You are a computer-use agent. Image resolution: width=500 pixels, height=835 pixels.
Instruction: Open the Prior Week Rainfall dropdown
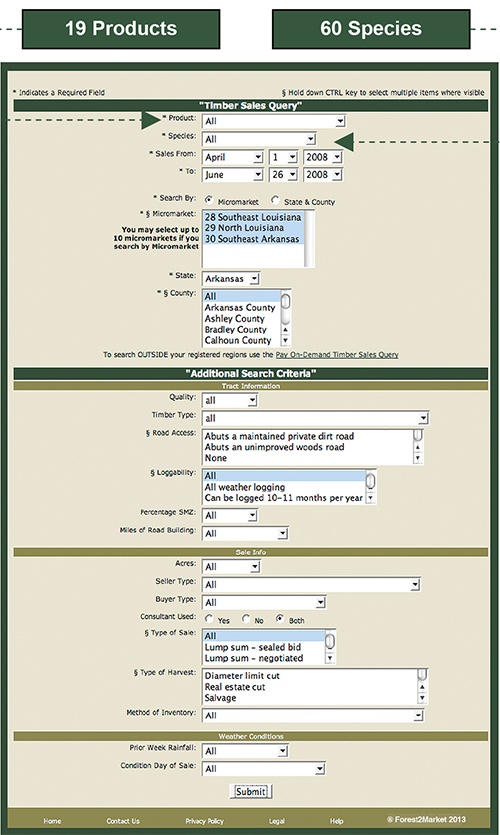(x=245, y=751)
